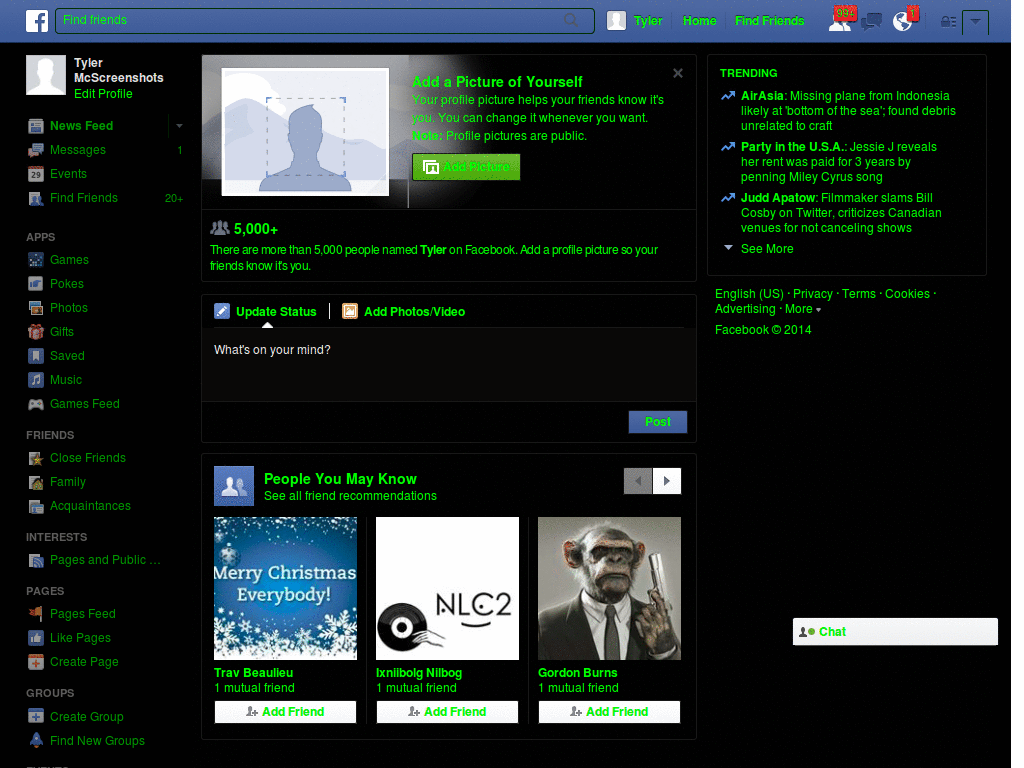Add Gordon Burns as friend

point(609,712)
